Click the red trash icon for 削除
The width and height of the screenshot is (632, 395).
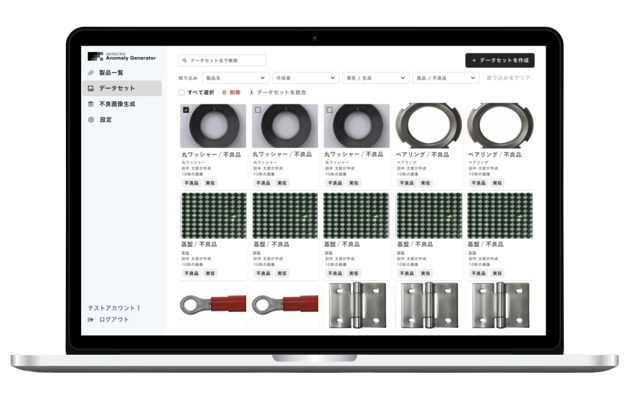coord(225,93)
